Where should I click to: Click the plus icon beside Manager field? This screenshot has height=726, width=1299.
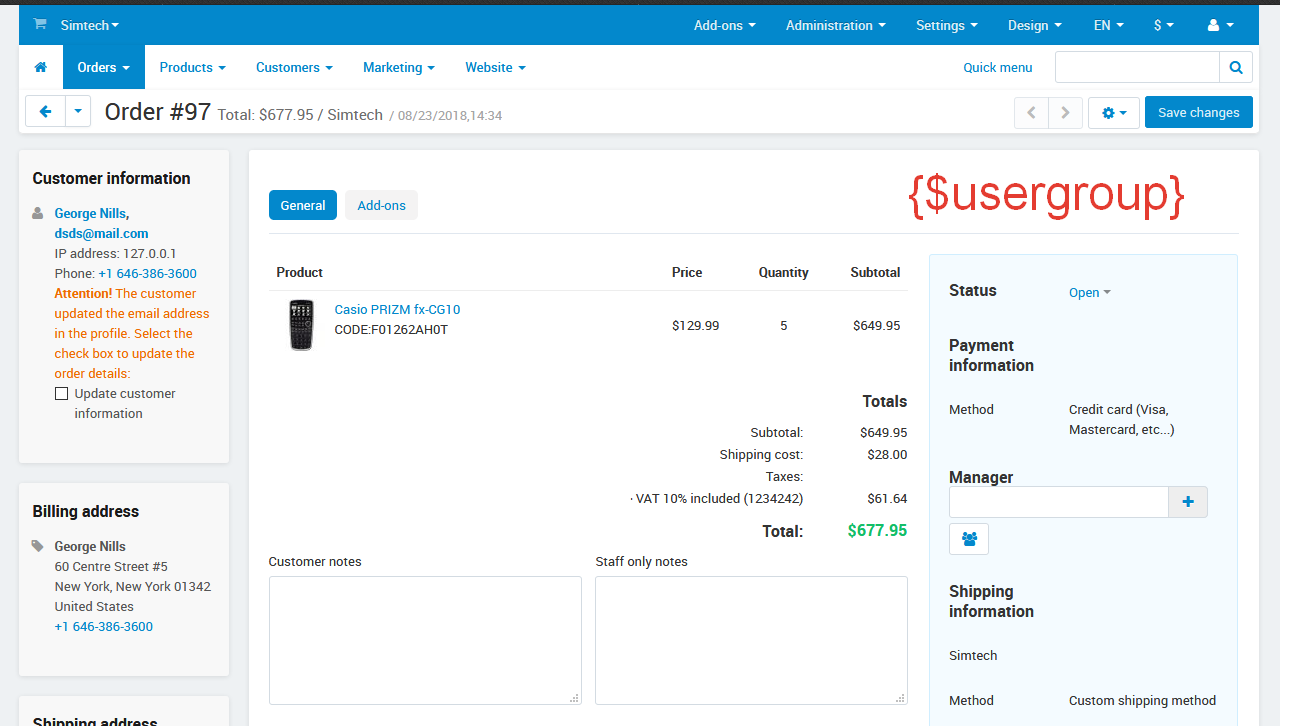click(x=1188, y=502)
